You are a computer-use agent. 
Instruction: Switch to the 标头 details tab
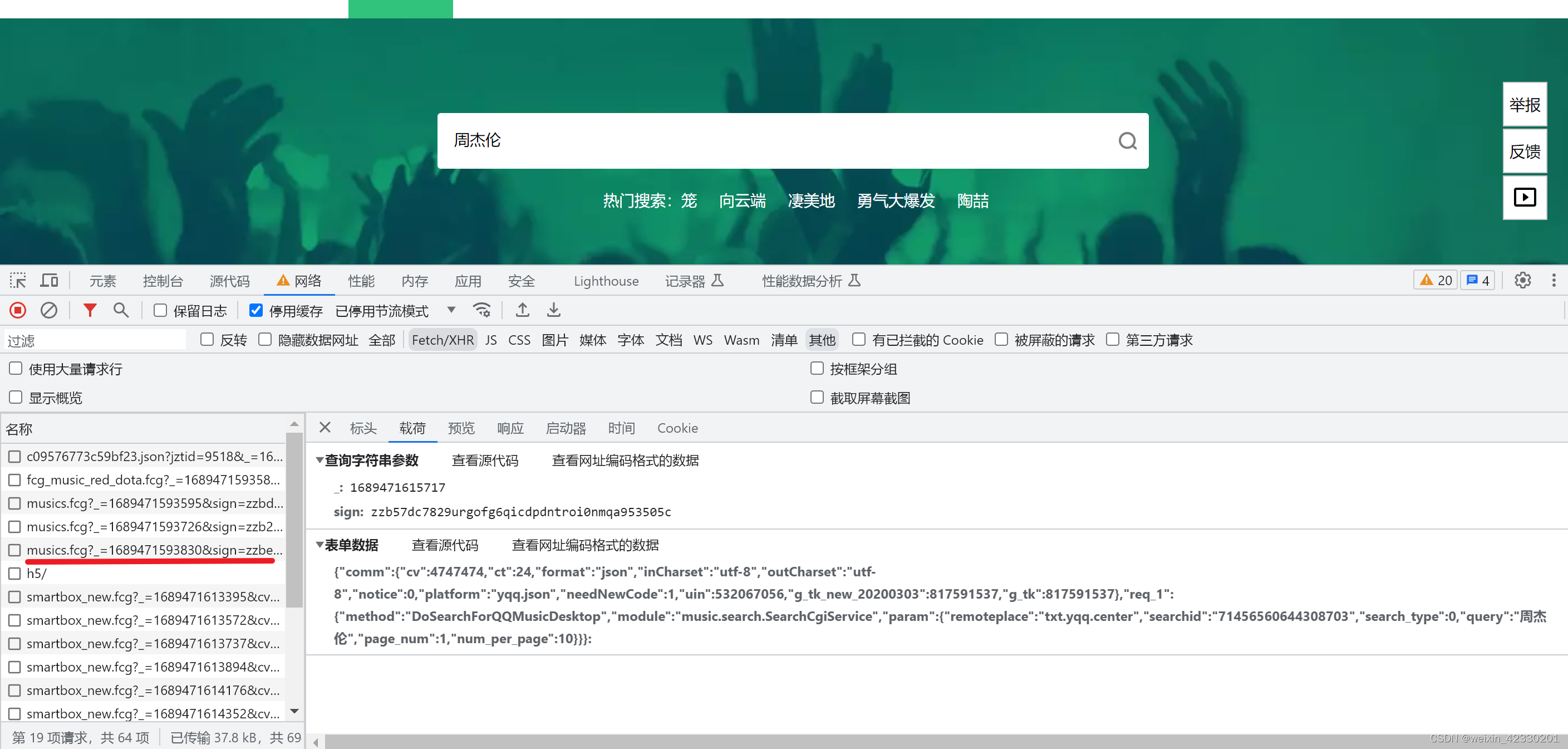click(363, 428)
